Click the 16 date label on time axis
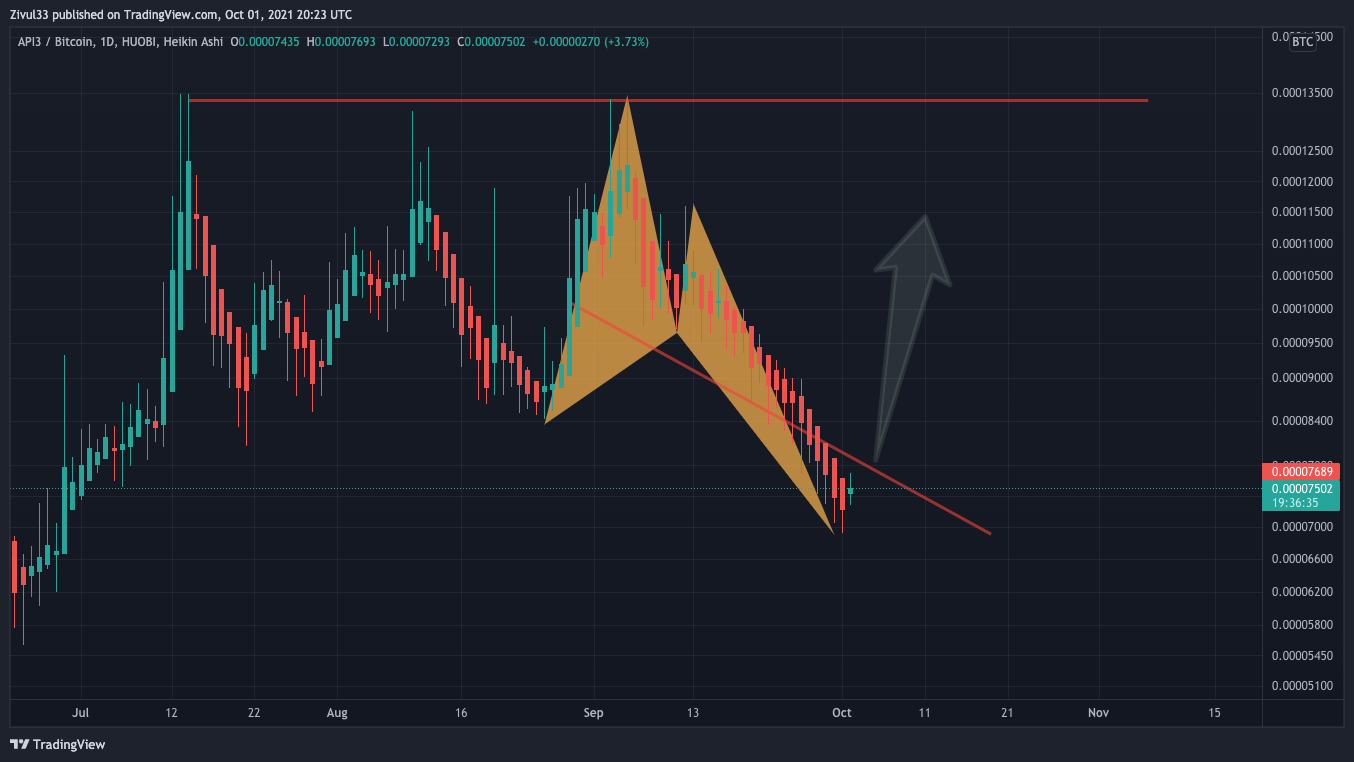1354x762 pixels. point(460,713)
